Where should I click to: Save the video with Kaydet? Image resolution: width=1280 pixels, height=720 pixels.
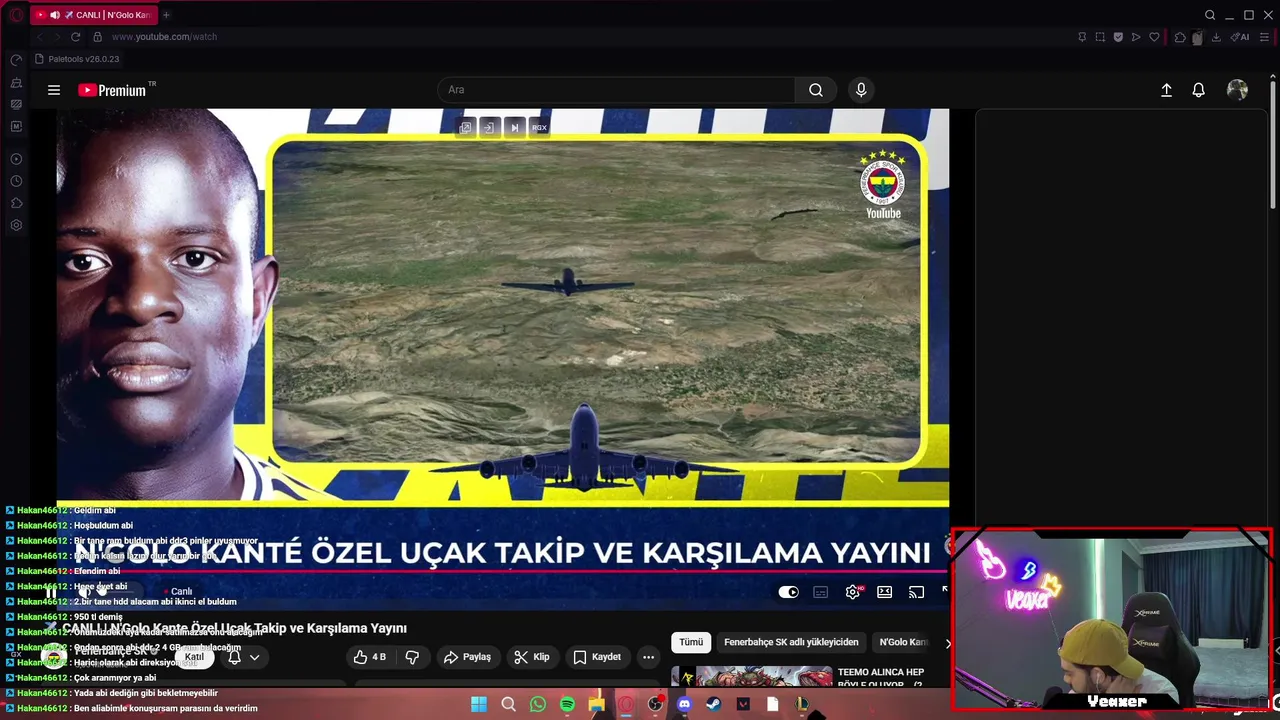[x=597, y=657]
